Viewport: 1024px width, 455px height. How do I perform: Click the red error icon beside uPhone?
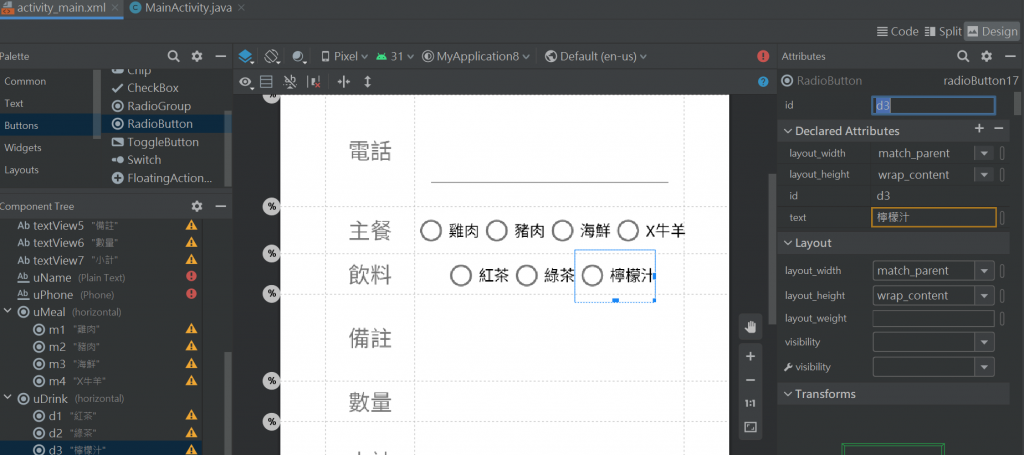(191, 294)
